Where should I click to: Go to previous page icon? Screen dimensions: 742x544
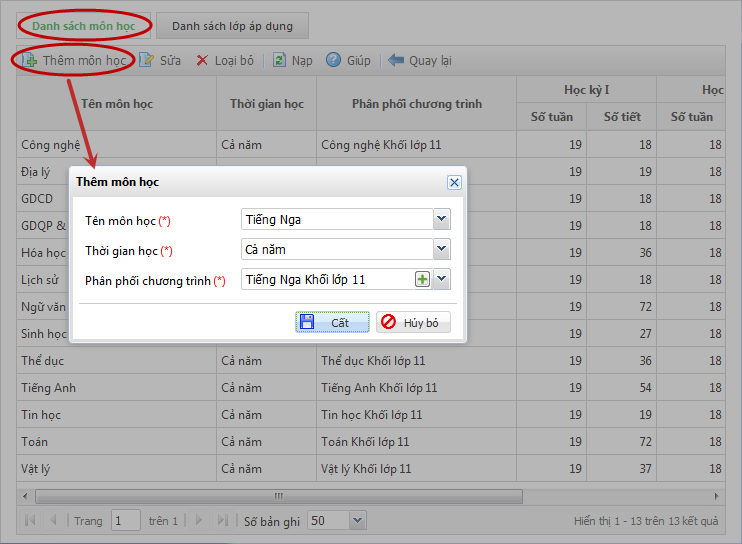coord(53,520)
